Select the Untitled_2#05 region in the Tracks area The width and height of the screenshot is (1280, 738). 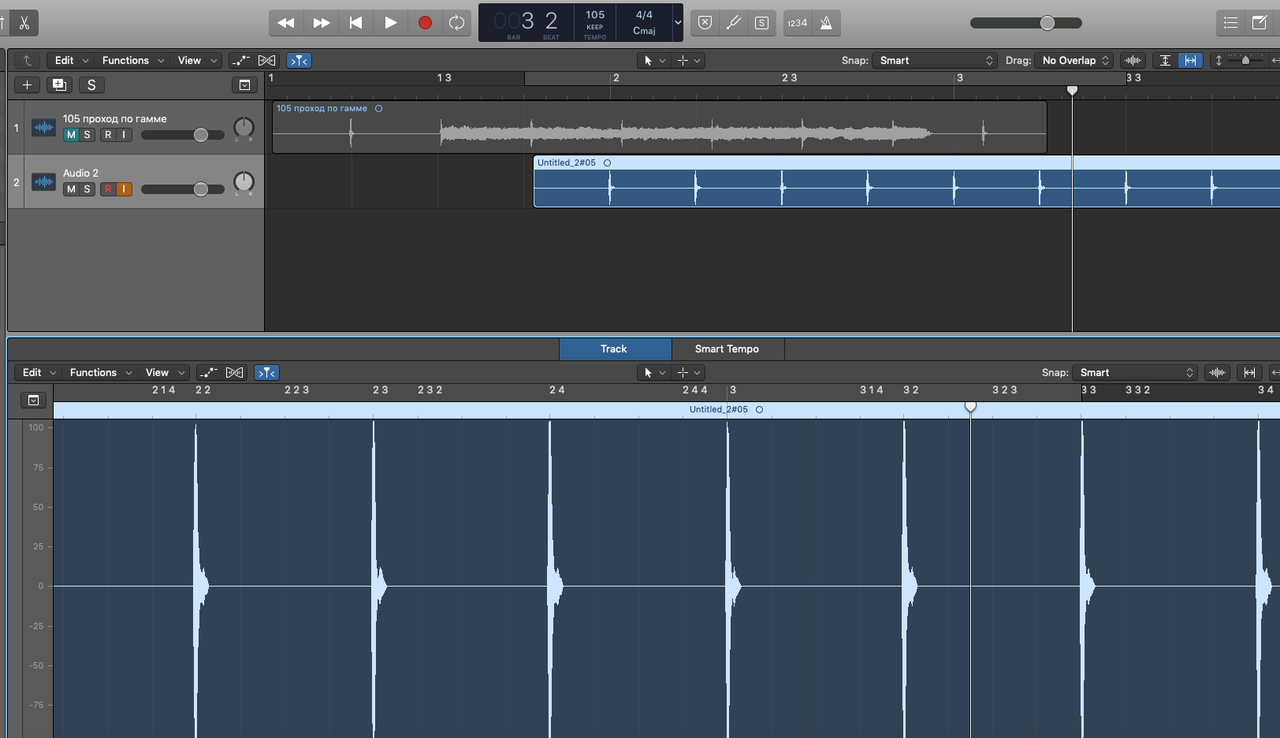(x=907, y=181)
